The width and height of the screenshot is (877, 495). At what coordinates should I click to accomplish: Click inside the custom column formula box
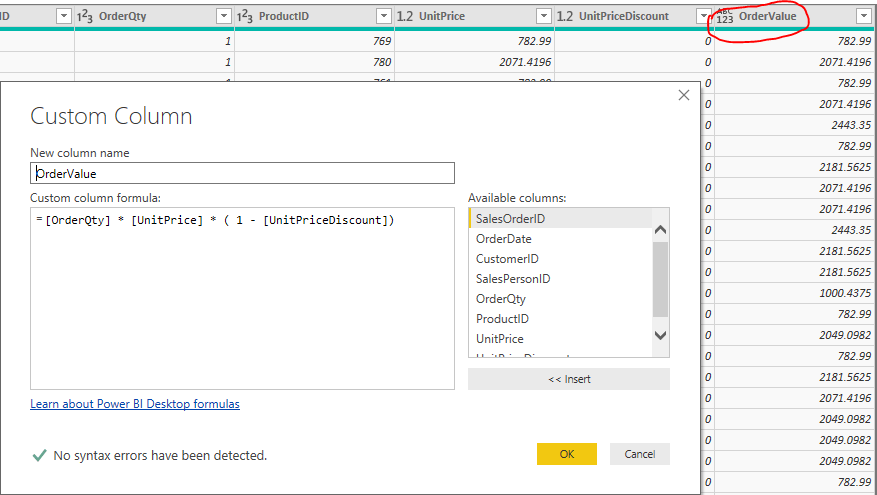(242, 299)
